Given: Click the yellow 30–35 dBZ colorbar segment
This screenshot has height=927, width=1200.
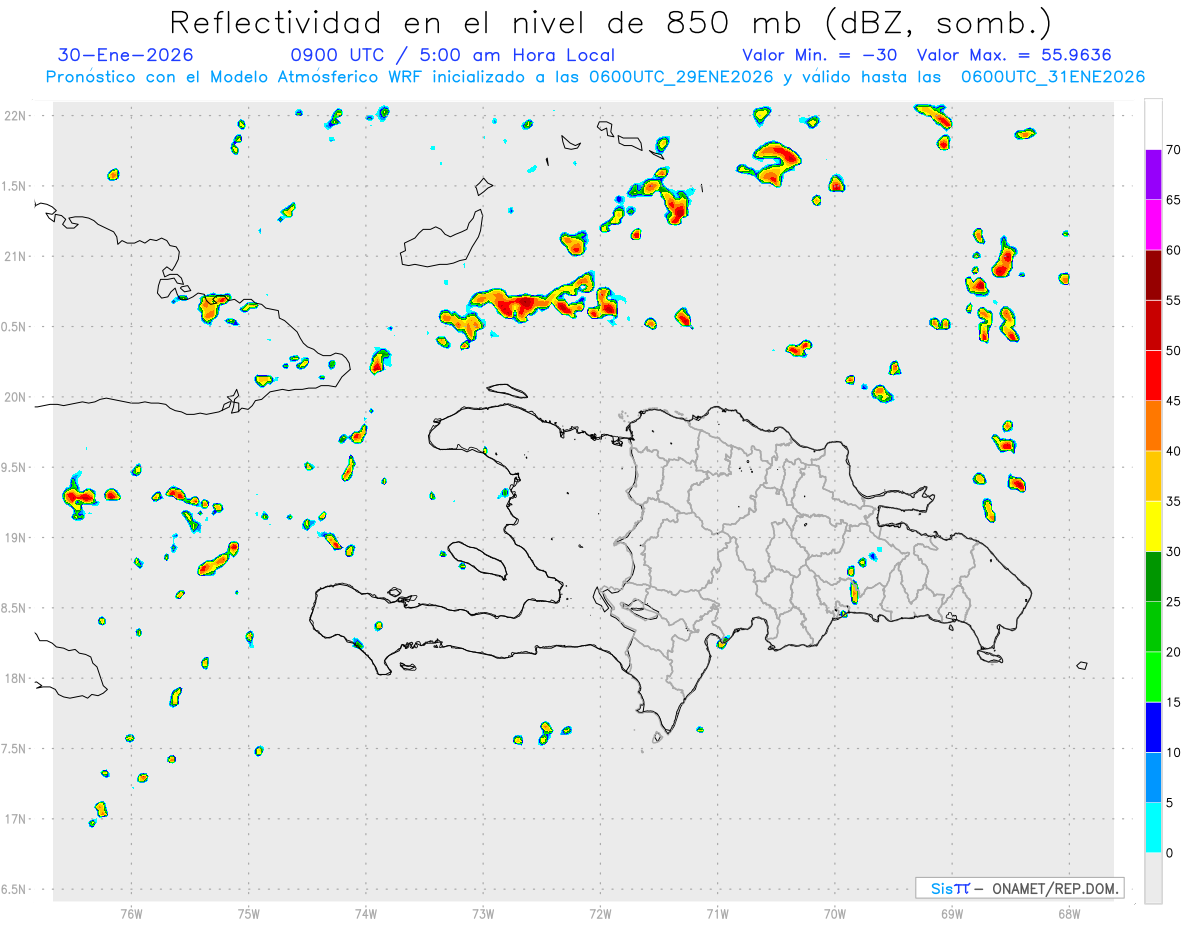Looking at the screenshot, I should pyautogui.click(x=1153, y=527).
